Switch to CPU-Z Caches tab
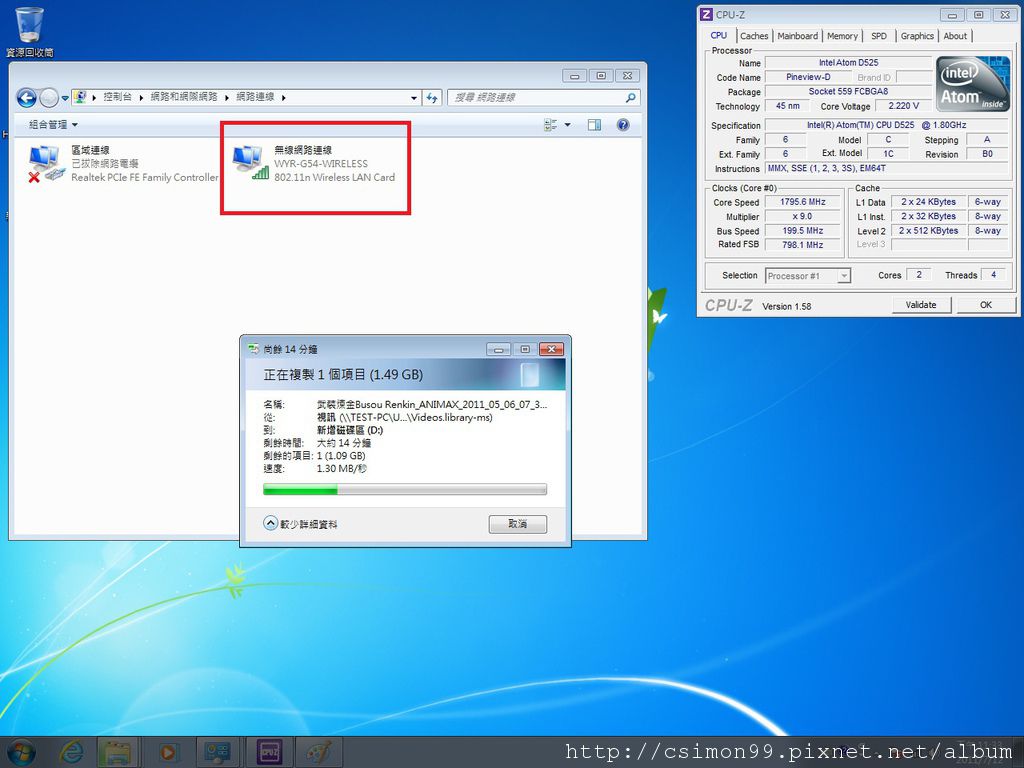The image size is (1024, 768). [x=754, y=36]
